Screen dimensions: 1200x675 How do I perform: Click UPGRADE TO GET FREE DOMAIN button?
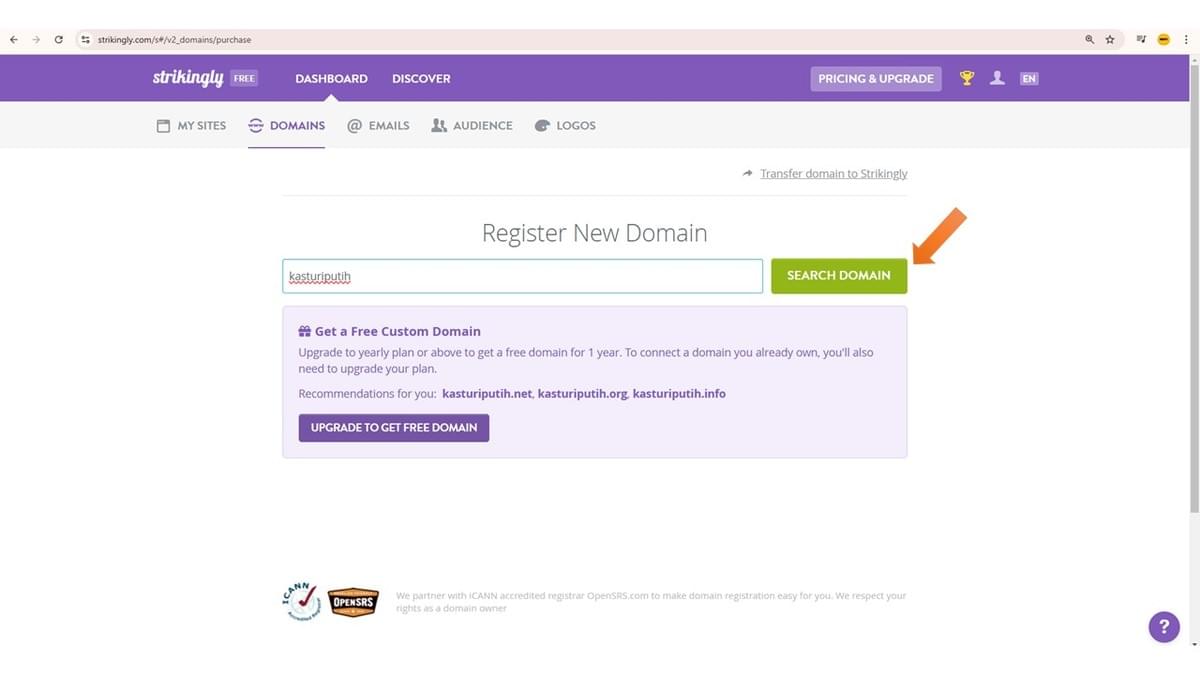point(394,427)
